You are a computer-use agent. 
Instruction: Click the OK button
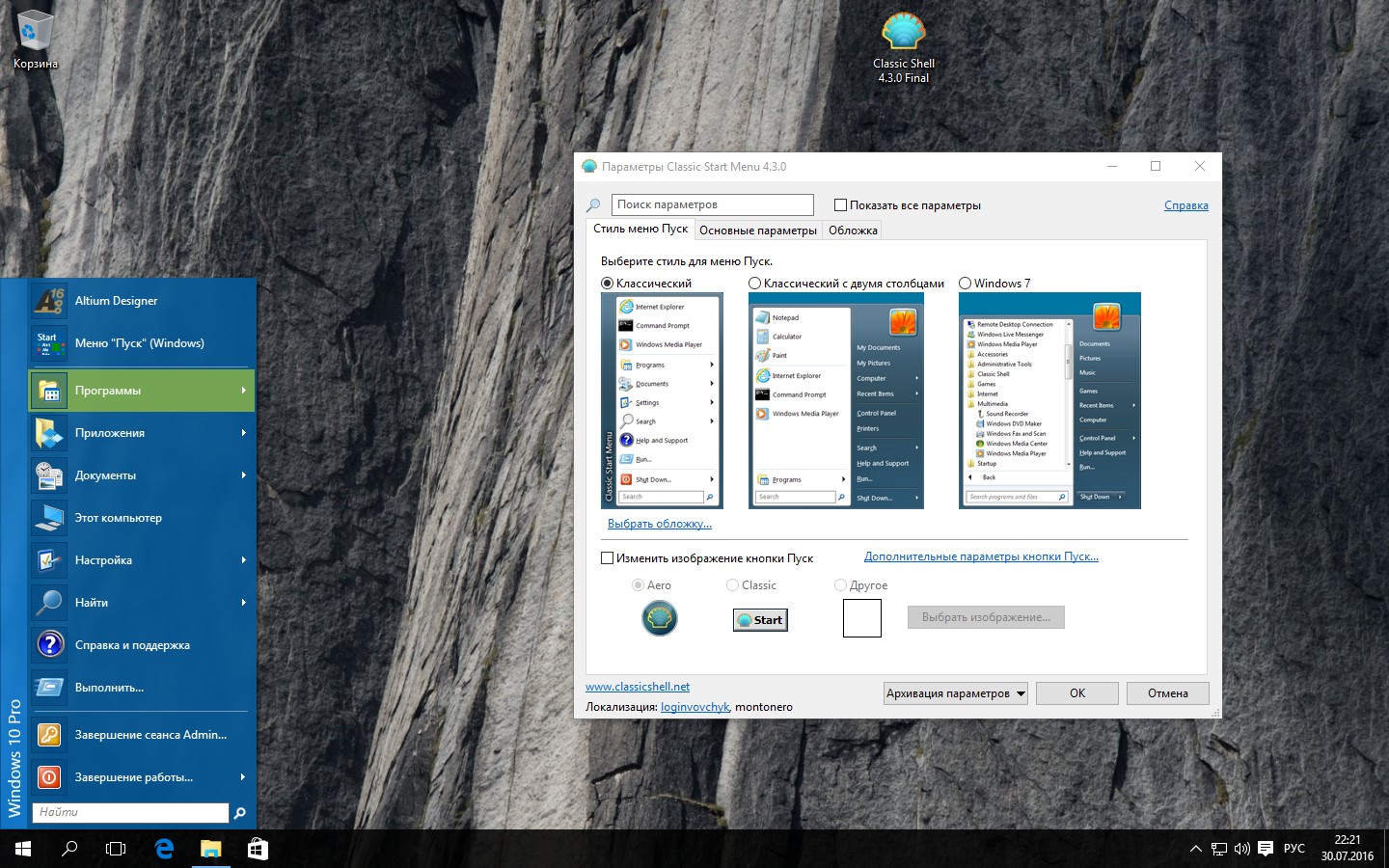1077,693
